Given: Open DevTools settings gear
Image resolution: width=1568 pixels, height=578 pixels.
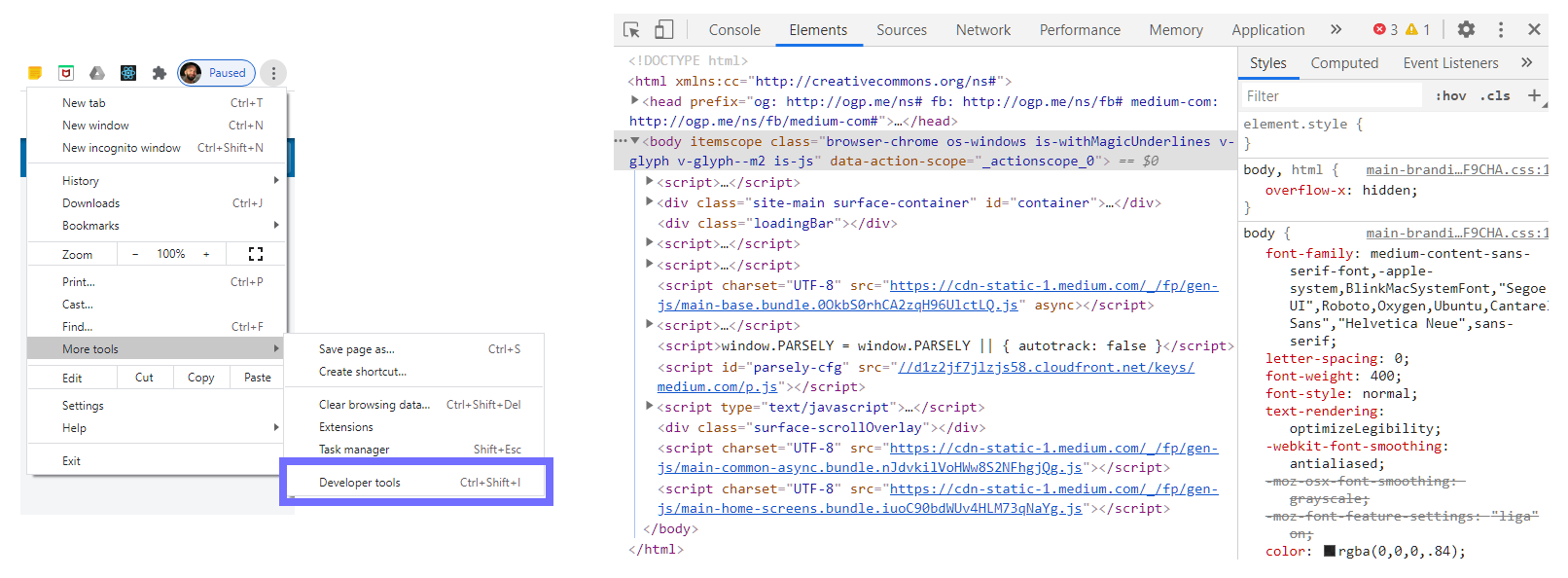Looking at the screenshot, I should [x=1466, y=30].
